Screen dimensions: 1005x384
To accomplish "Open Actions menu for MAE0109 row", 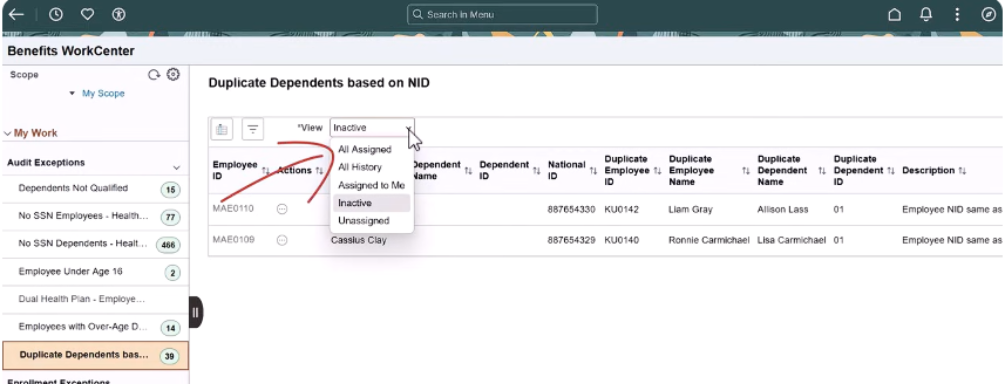I will 282,240.
